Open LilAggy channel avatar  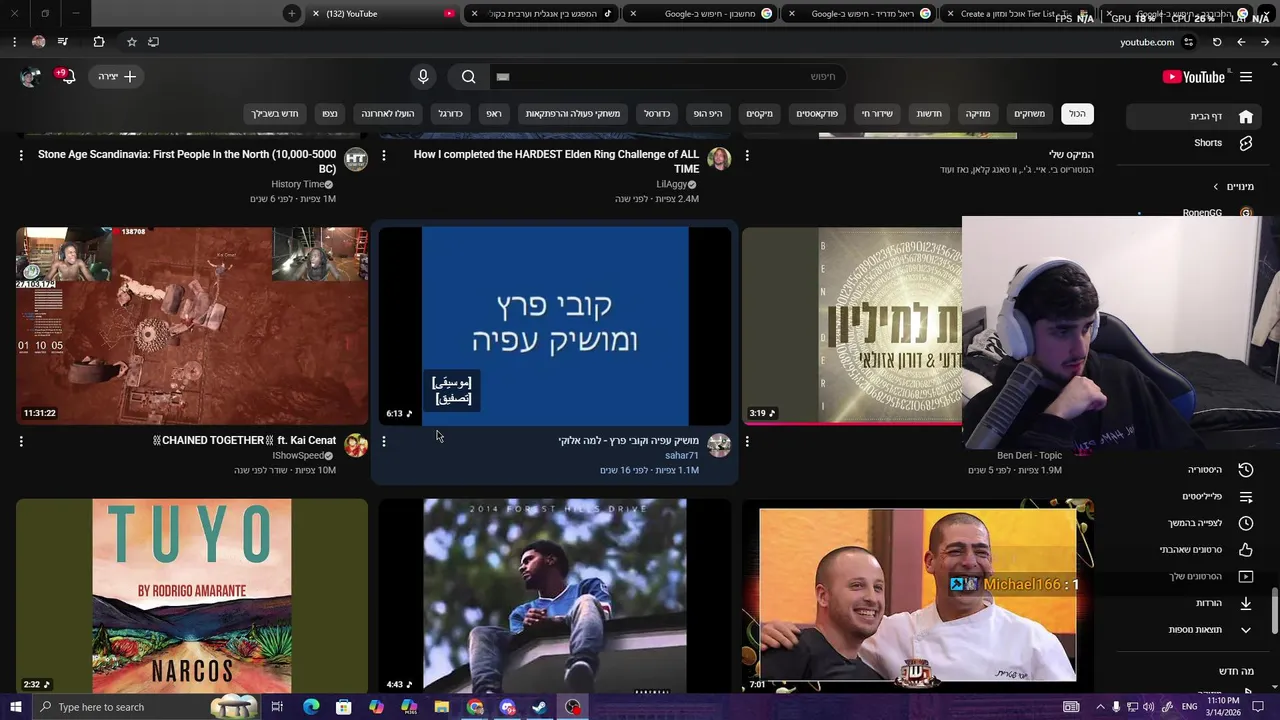pos(719,159)
